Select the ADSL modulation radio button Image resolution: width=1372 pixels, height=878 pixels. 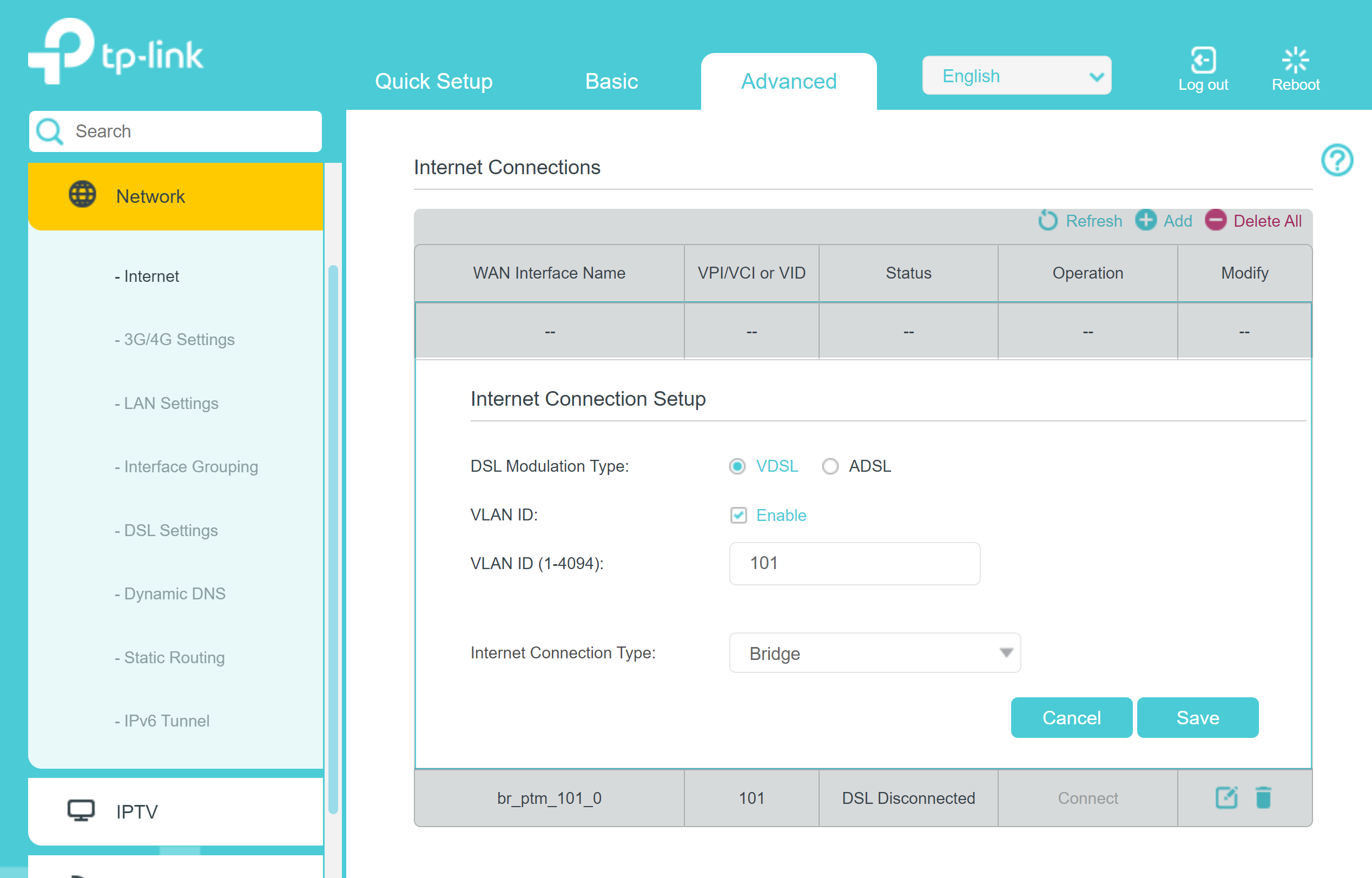pos(830,466)
